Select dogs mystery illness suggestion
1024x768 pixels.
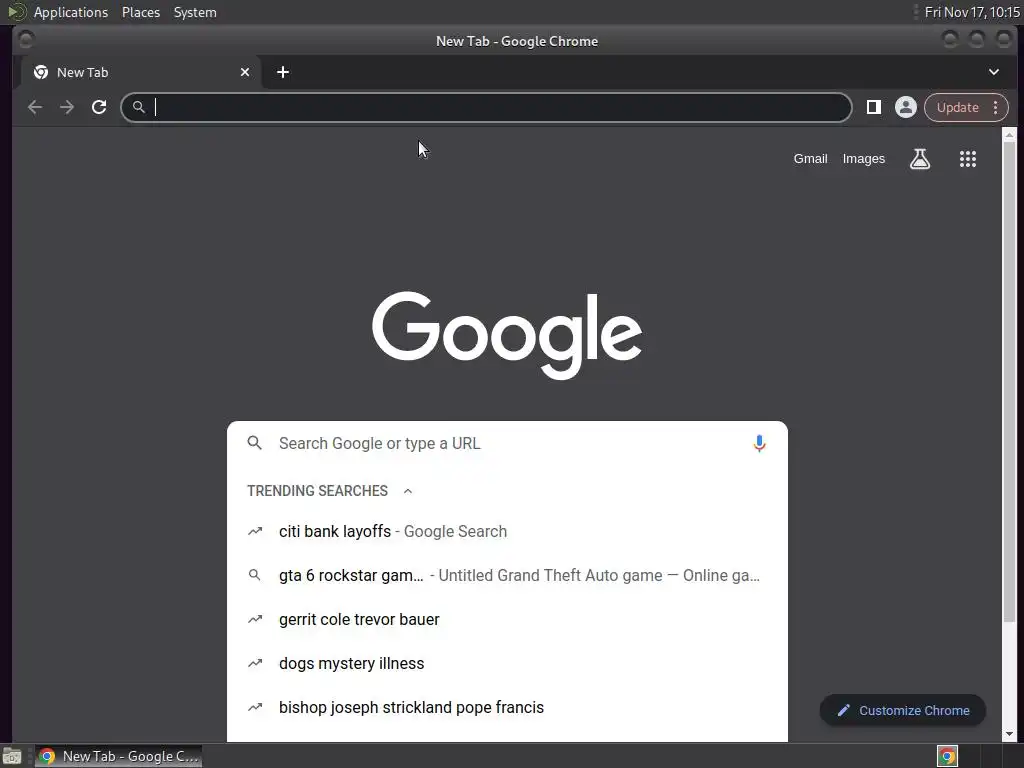point(507,664)
